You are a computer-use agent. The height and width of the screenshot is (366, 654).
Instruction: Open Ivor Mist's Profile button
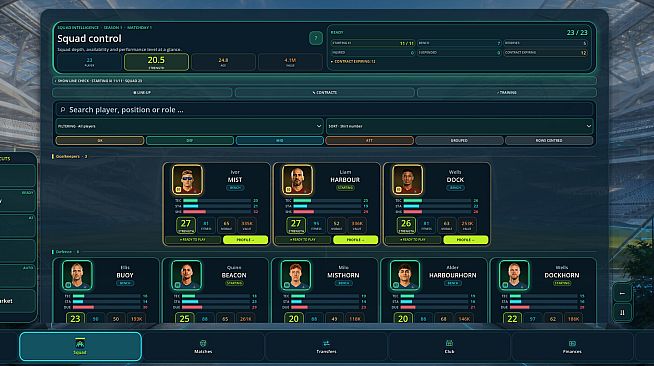[245, 240]
